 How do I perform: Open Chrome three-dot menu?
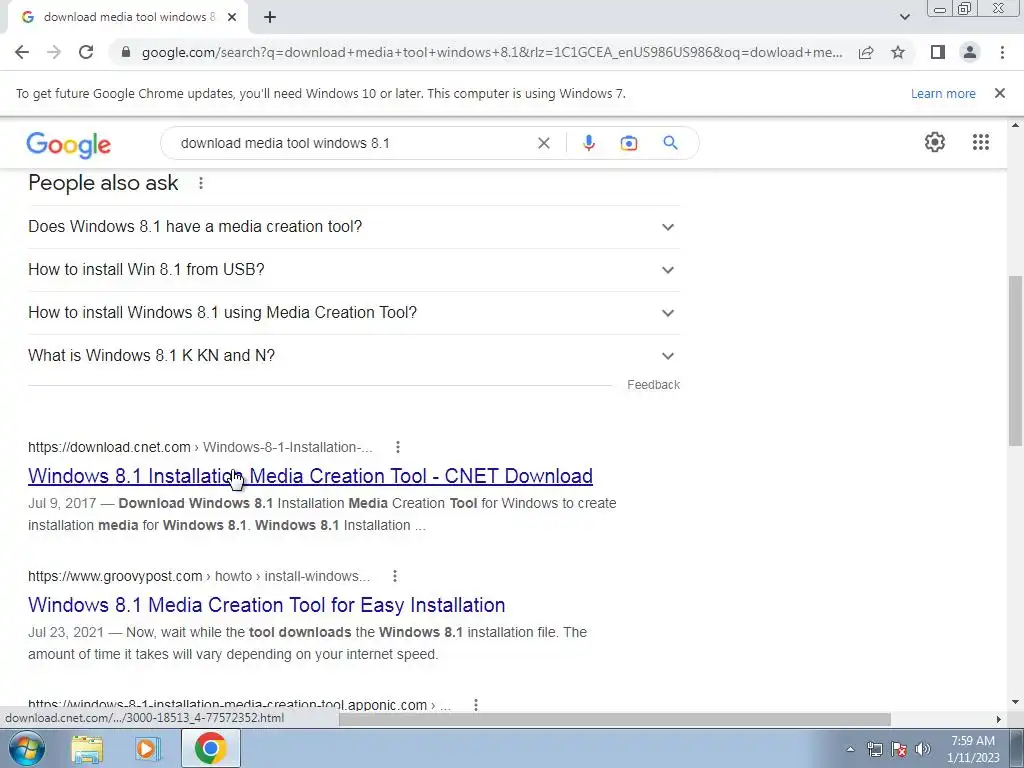point(1002,52)
